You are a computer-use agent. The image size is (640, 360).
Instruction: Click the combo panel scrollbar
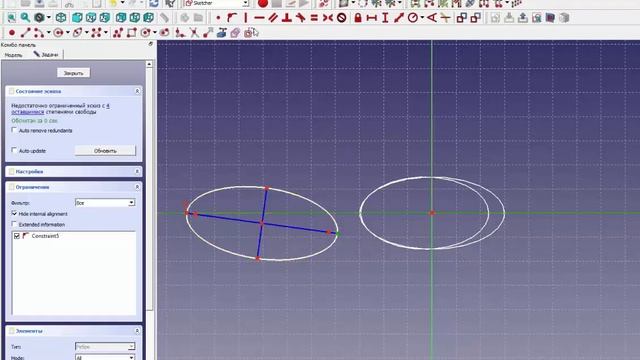click(149, 188)
